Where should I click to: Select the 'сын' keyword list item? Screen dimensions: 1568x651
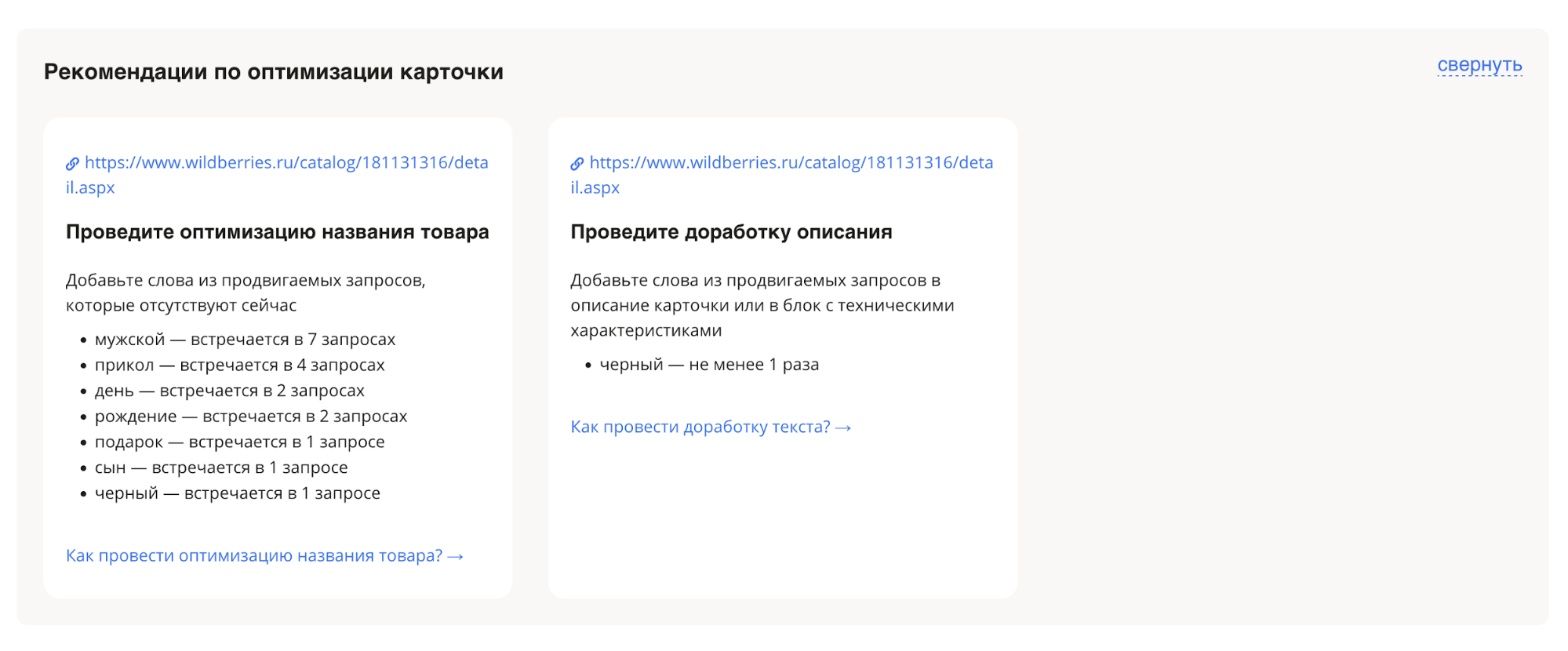(220, 468)
